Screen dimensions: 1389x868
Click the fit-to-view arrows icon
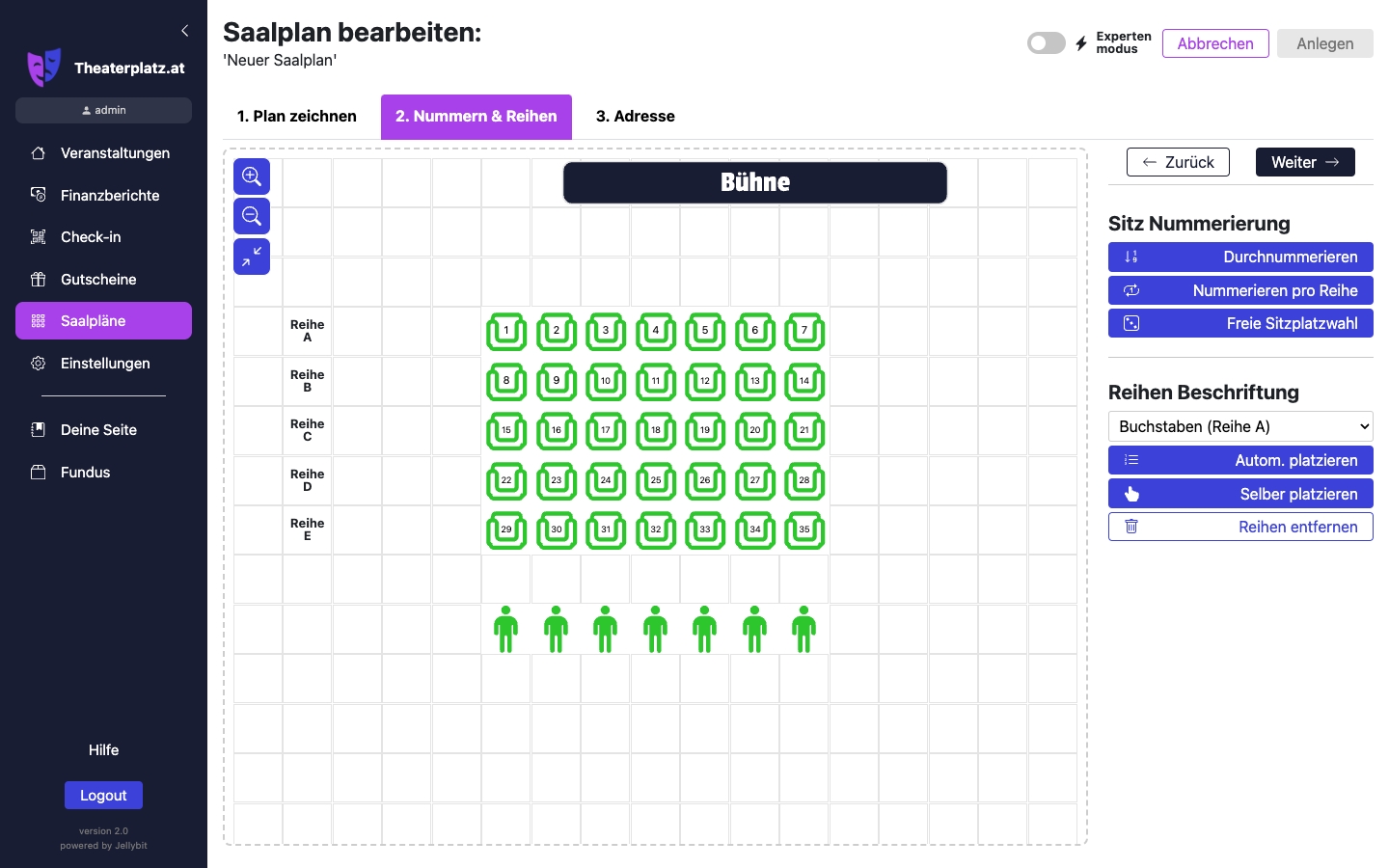(252, 257)
